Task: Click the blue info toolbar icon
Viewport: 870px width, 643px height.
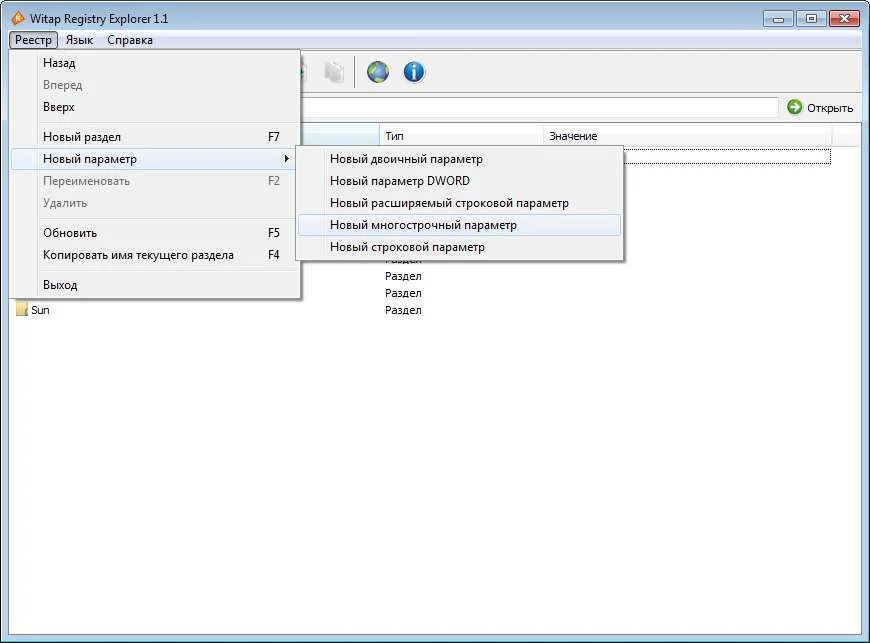Action: pyautogui.click(x=414, y=72)
